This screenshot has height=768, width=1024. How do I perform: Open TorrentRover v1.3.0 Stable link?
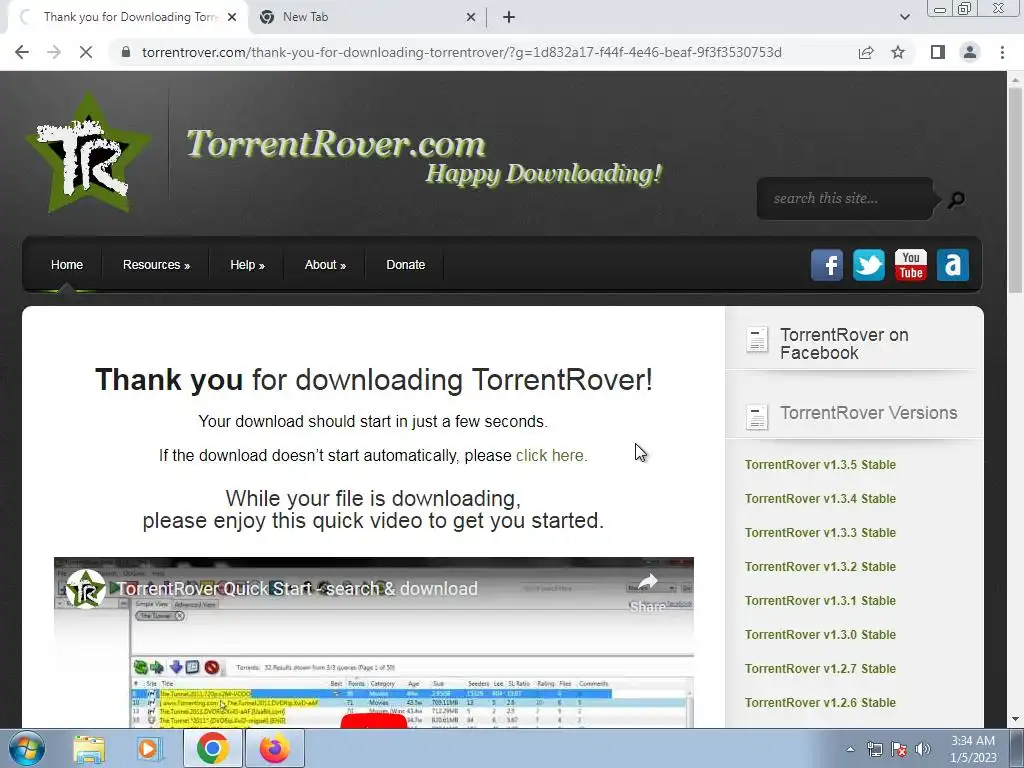point(820,635)
